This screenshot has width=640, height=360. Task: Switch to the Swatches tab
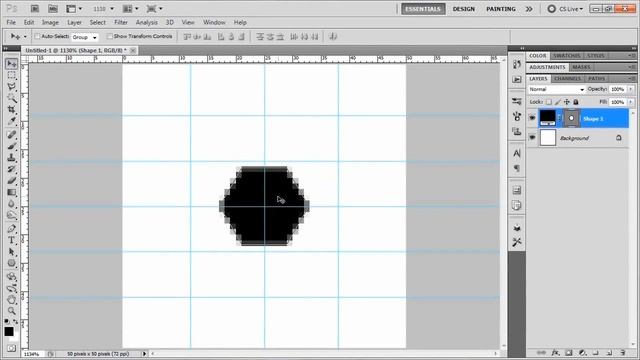tap(567, 56)
